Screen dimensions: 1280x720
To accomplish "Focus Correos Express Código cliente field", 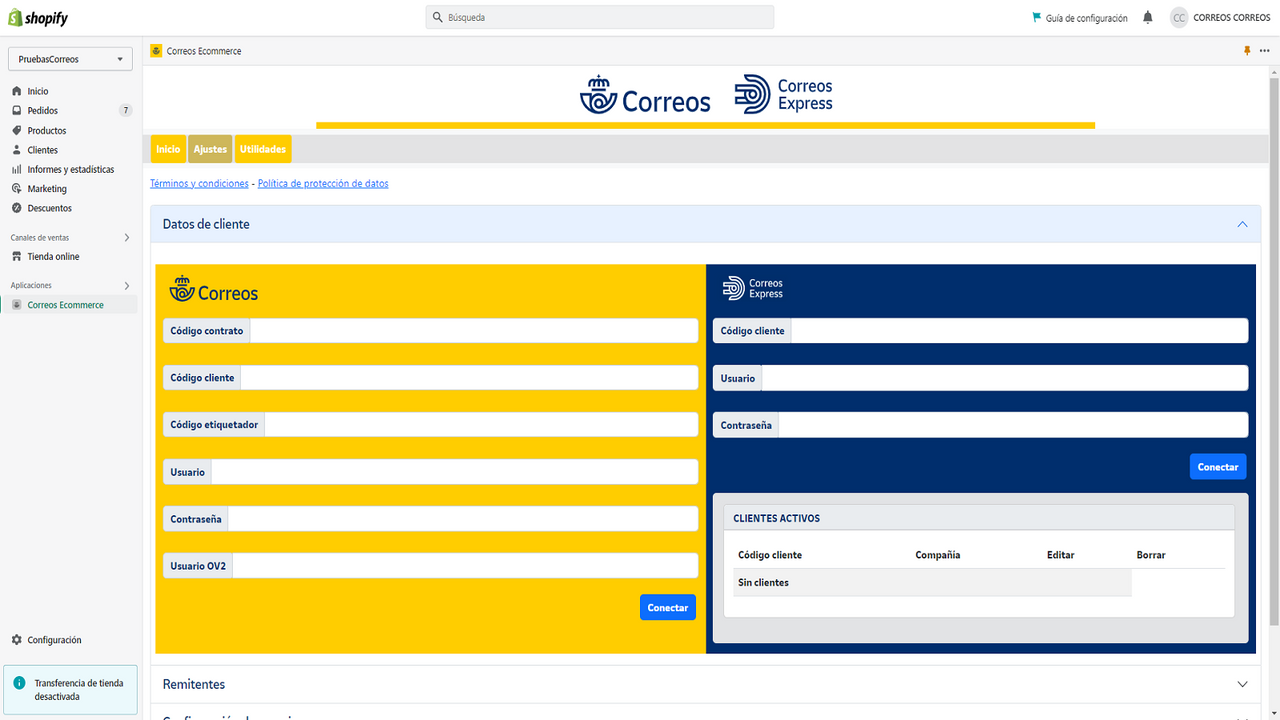I will (1019, 331).
